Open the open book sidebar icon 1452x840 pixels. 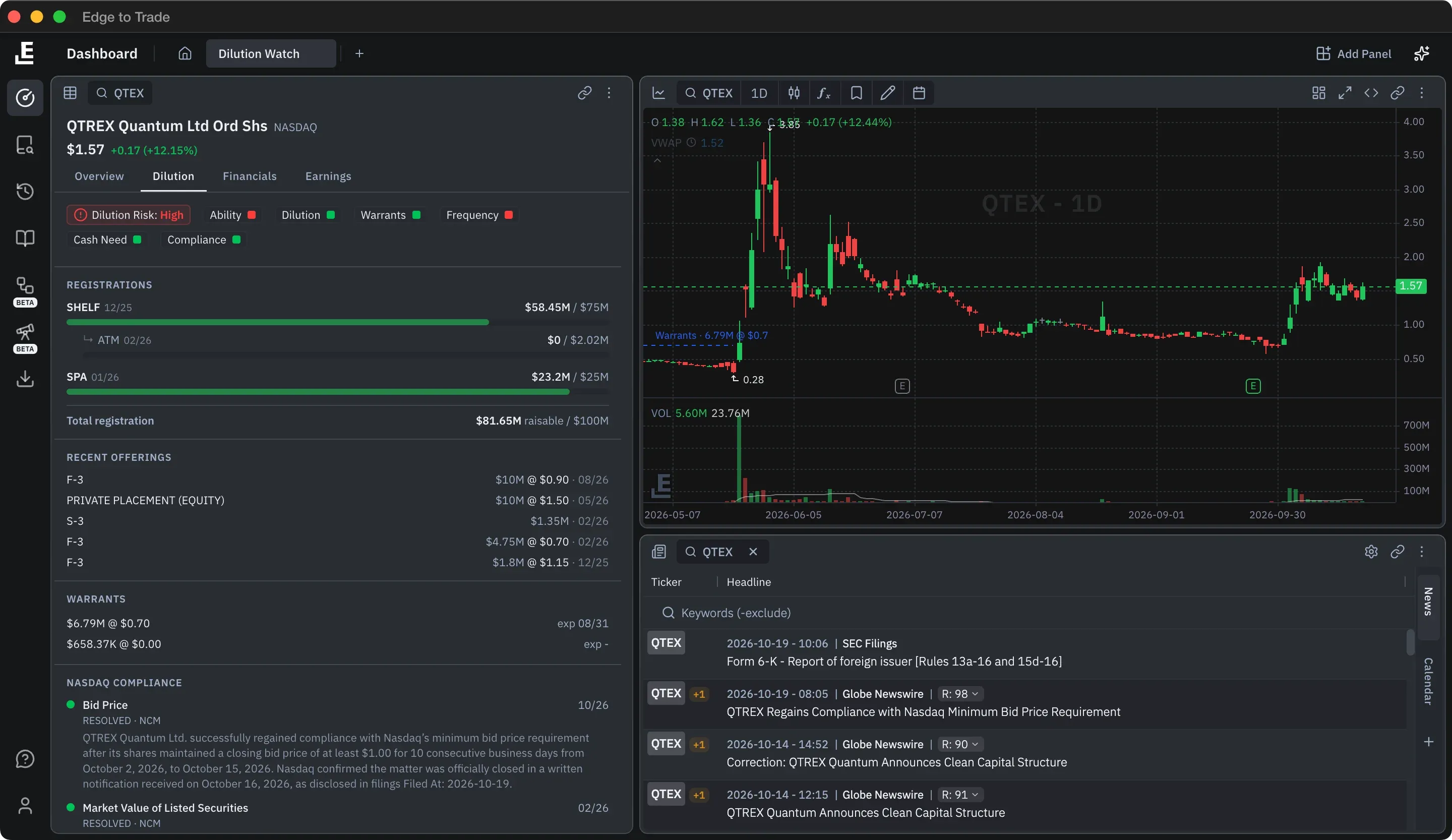tap(25, 238)
